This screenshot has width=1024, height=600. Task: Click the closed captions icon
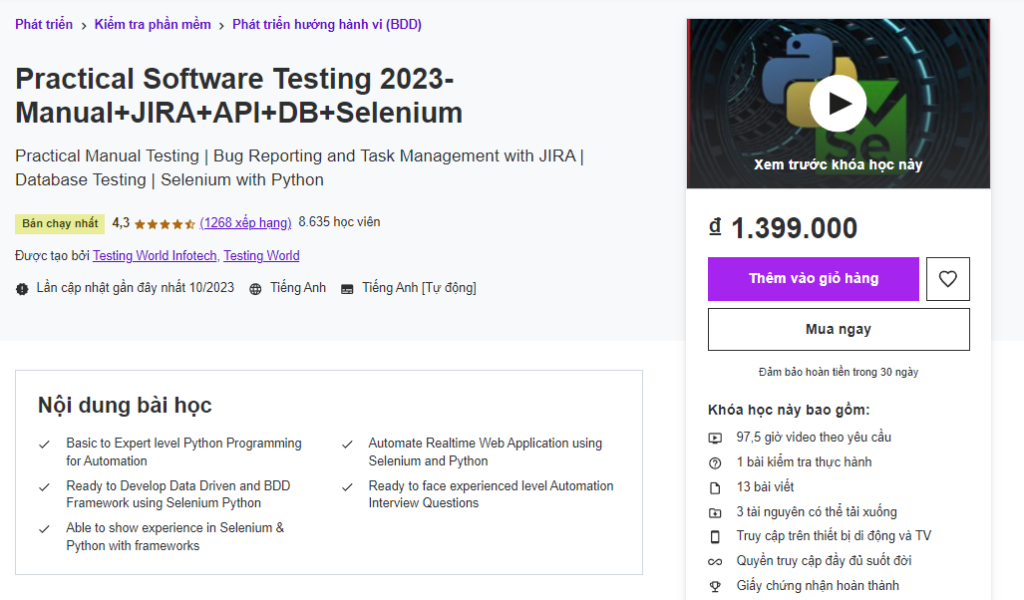[347, 289]
